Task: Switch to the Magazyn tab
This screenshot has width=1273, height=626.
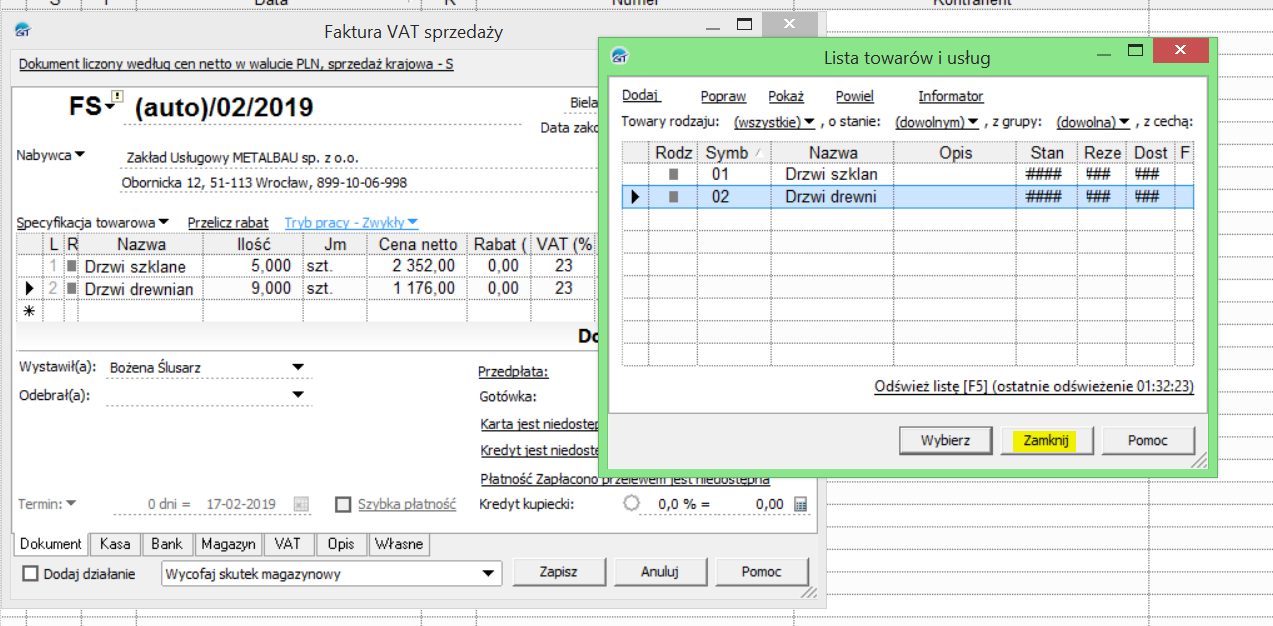Action: click(x=228, y=544)
